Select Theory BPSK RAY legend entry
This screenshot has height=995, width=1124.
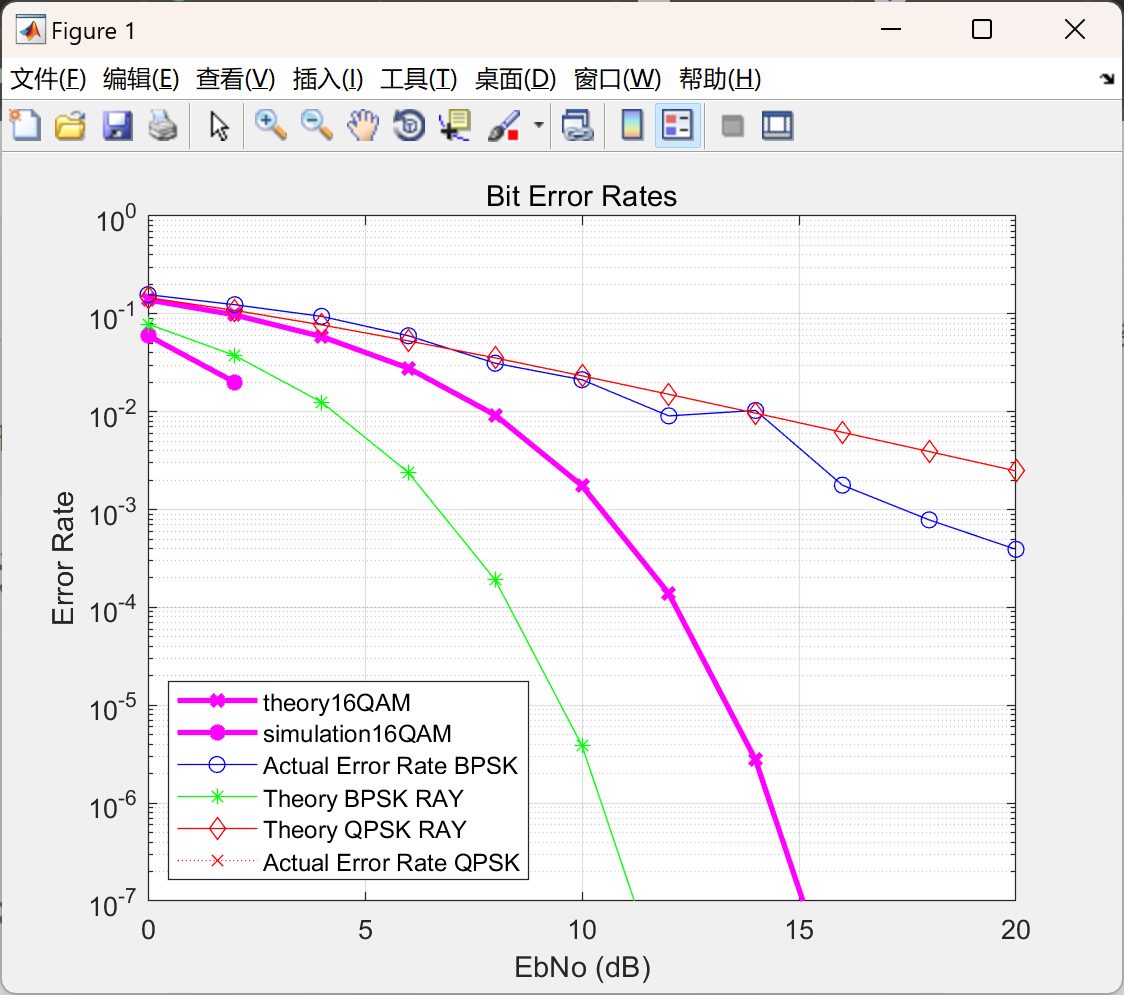click(363, 798)
